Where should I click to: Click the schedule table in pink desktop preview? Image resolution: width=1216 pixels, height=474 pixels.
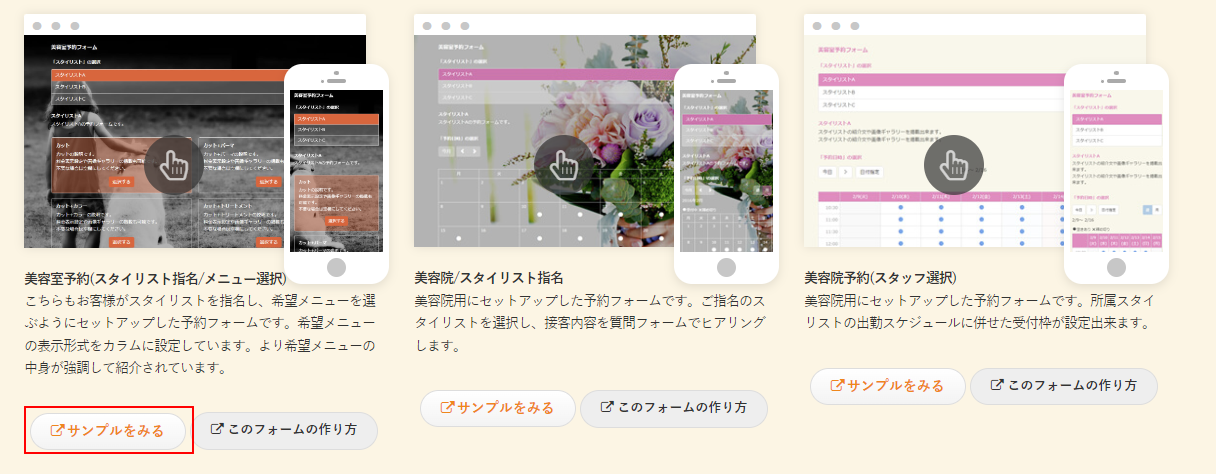pos(930,220)
